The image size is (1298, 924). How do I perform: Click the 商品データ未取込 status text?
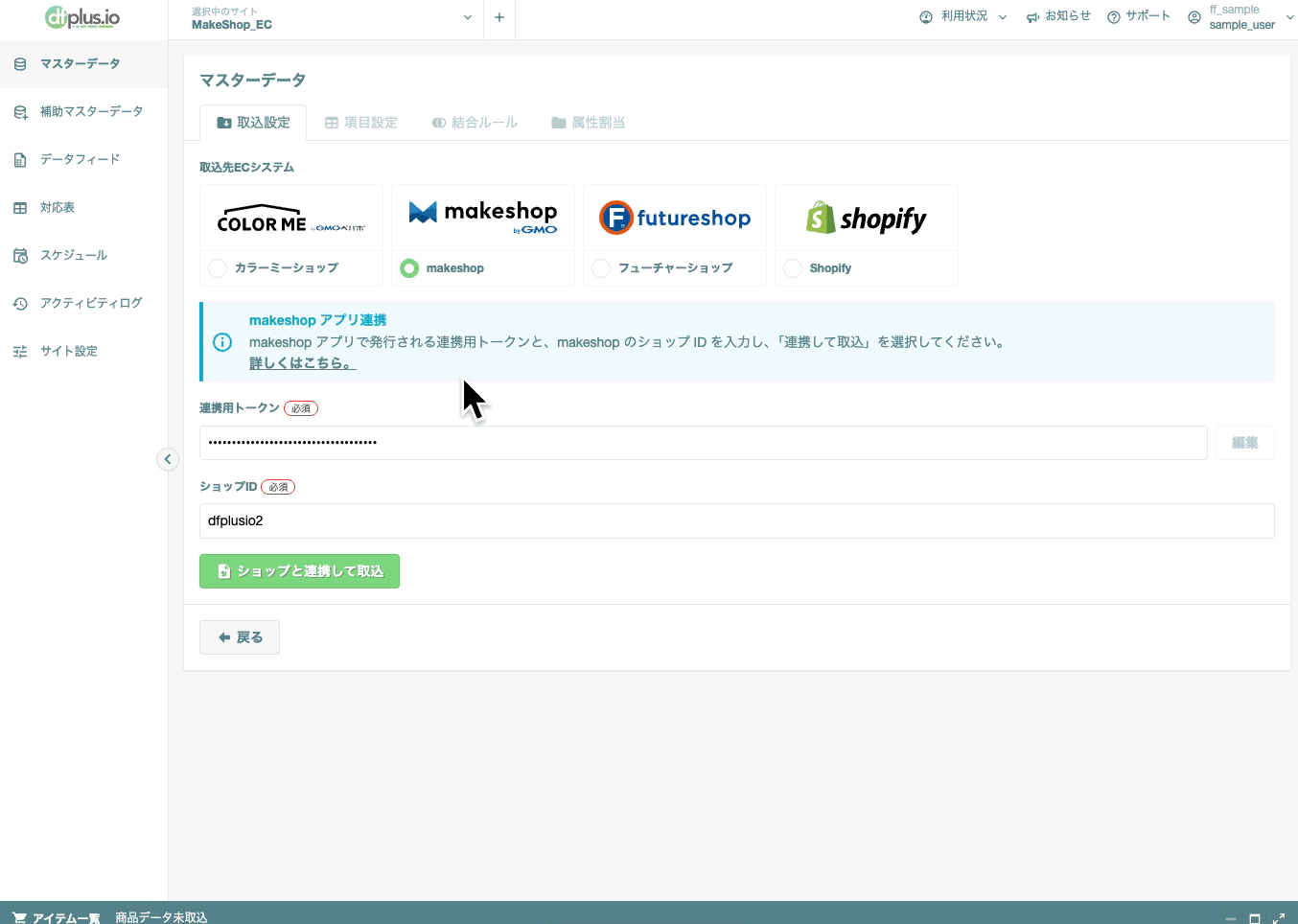point(161,917)
